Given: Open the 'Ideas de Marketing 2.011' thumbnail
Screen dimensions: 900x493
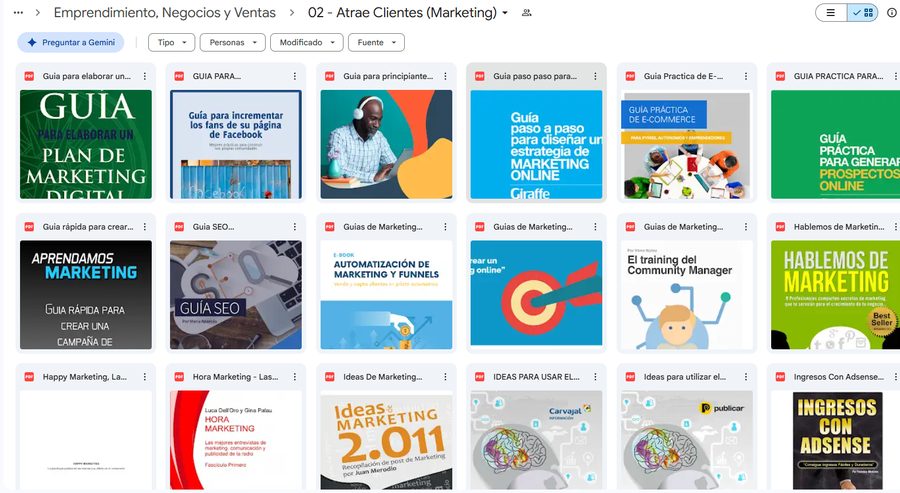Looking at the screenshot, I should coord(386,440).
